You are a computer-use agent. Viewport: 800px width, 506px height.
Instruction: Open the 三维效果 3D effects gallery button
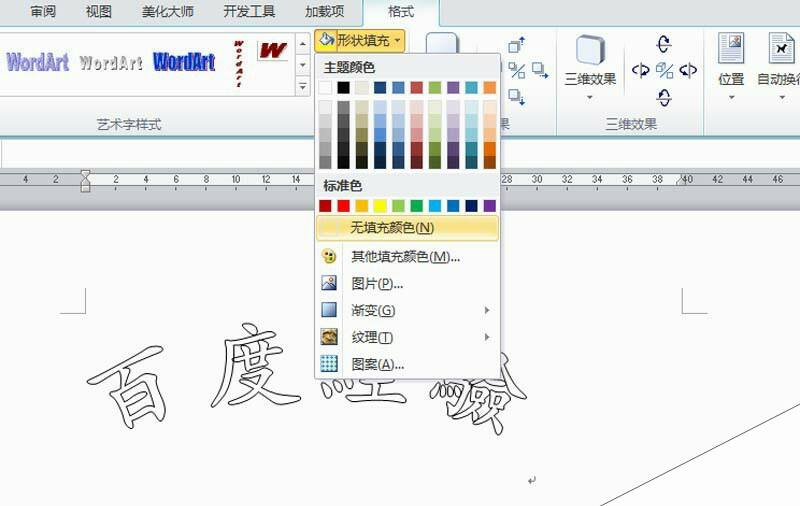(x=590, y=66)
